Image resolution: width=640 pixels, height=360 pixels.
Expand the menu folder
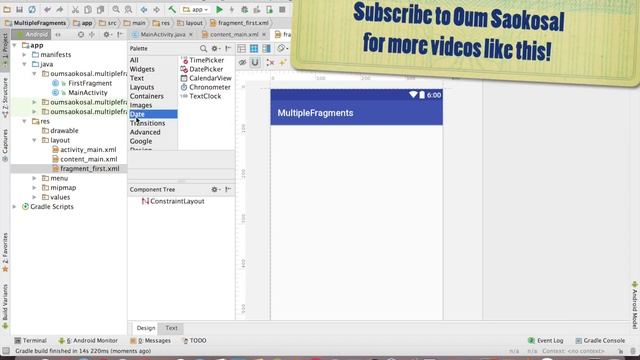(34, 178)
